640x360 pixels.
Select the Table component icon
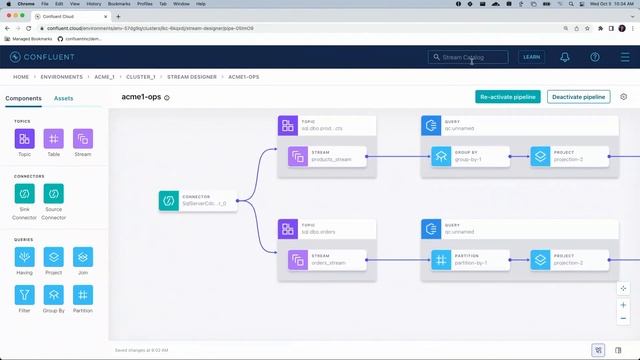(x=53, y=139)
